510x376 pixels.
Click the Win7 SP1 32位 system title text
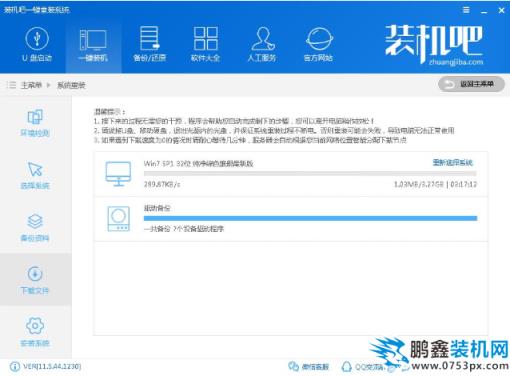[x=198, y=163]
